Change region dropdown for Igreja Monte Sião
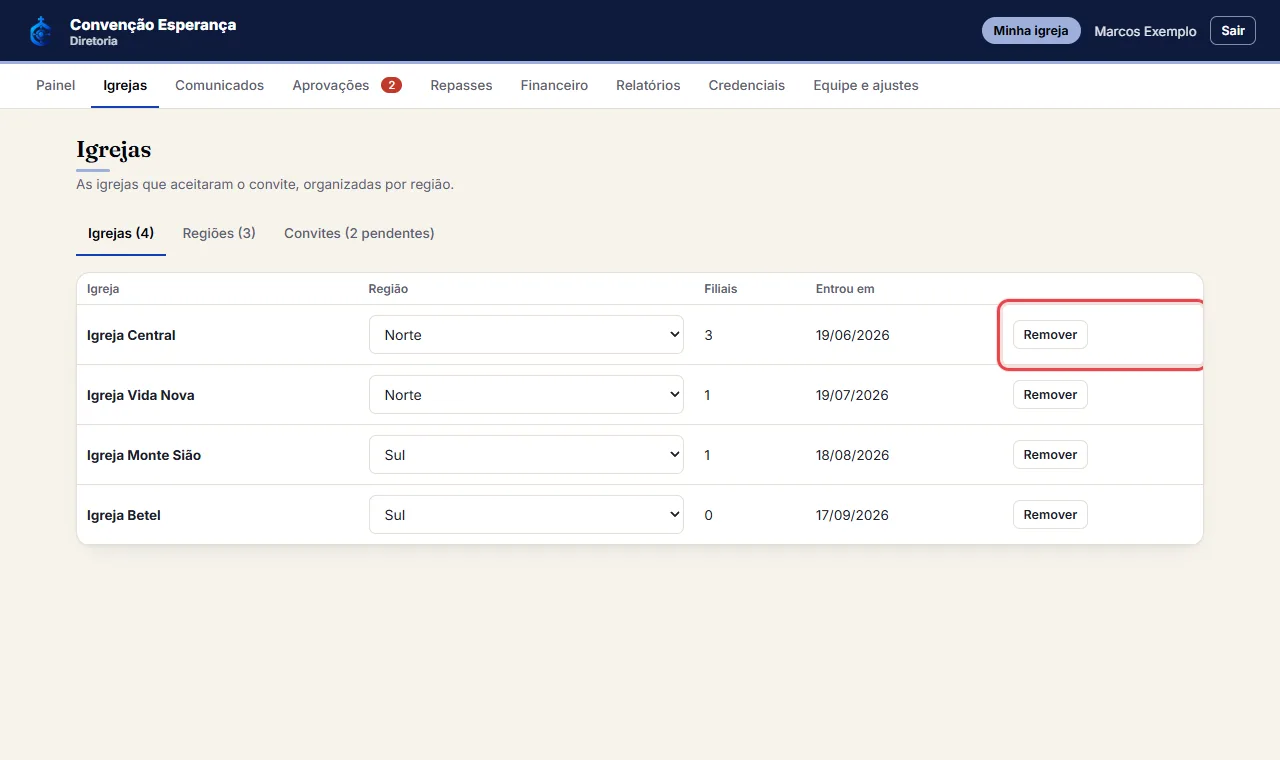Screen dimensions: 1280x760 [526, 455]
